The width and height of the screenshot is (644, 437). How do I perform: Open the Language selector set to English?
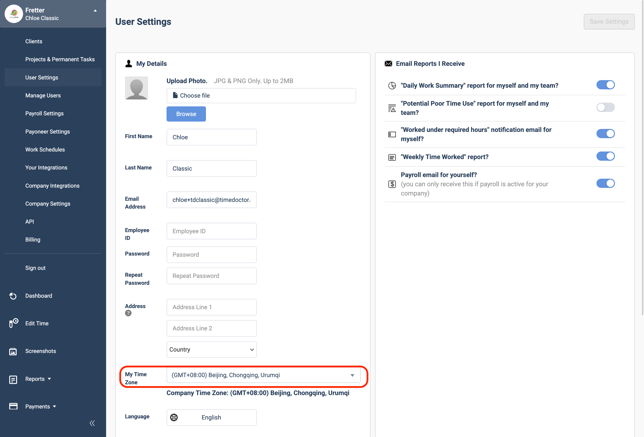pyautogui.click(x=211, y=417)
